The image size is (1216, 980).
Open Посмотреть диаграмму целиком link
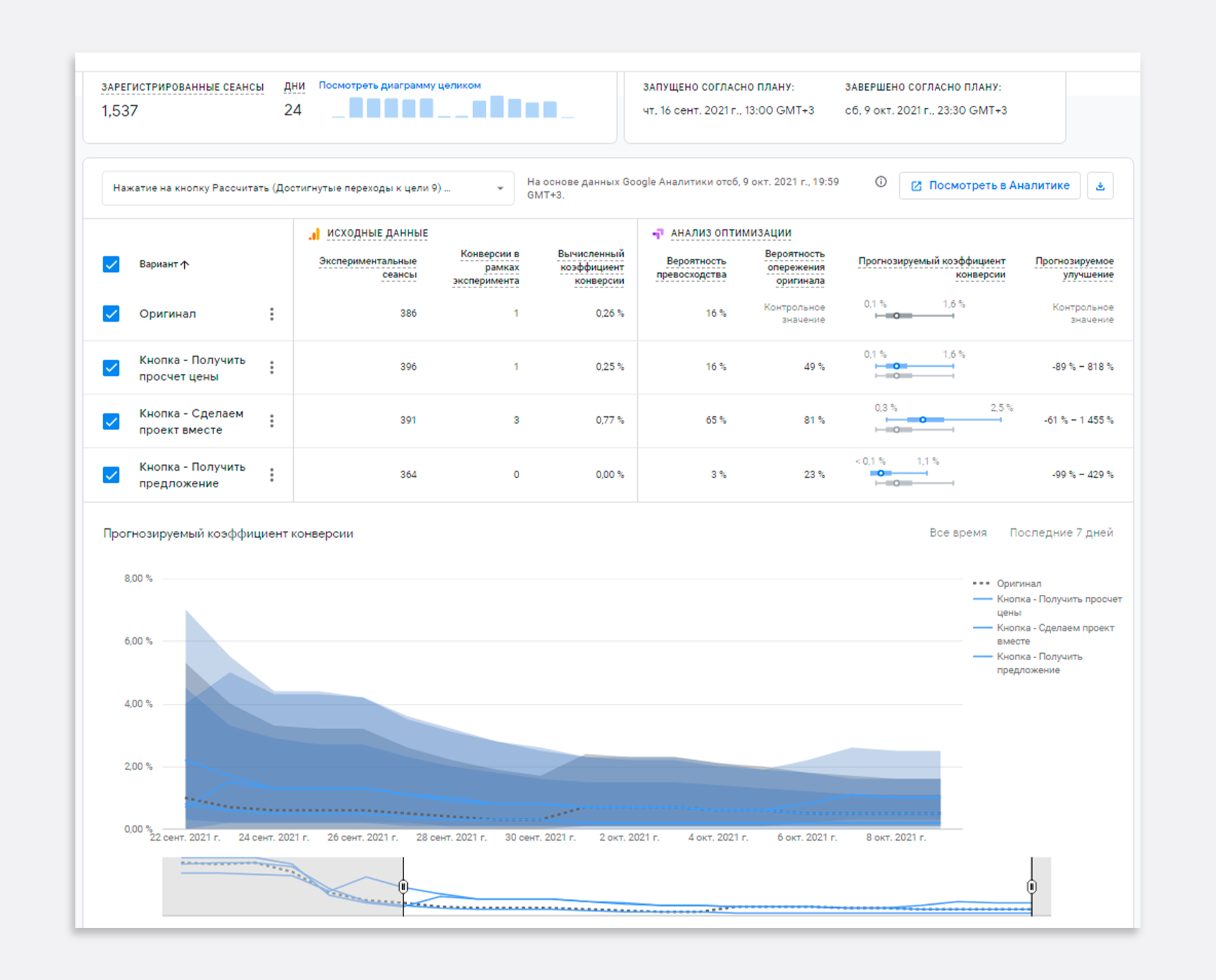(x=399, y=85)
